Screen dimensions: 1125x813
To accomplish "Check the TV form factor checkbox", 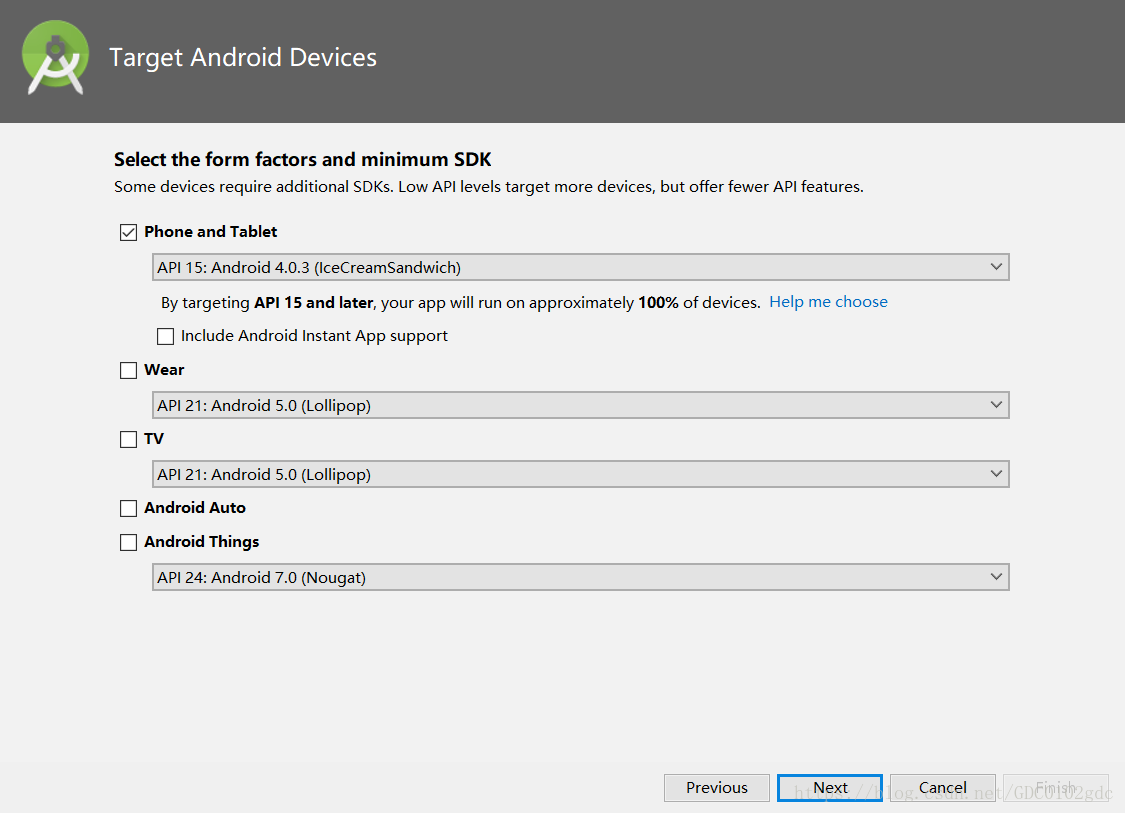I will tap(128, 439).
